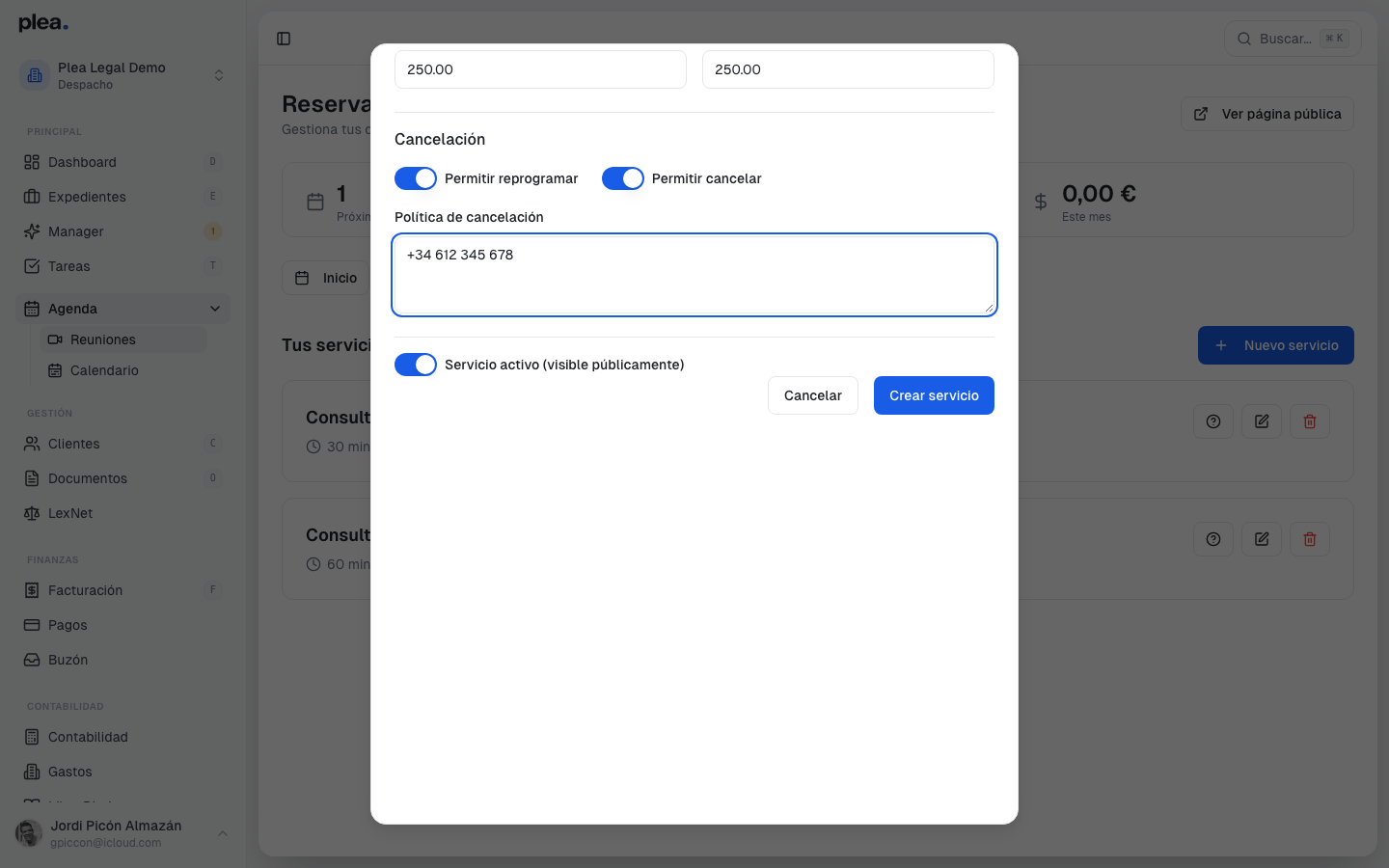The height and width of the screenshot is (868, 1389).
Task: Open the search field with magnifier icon
Action: [x=1244, y=39]
